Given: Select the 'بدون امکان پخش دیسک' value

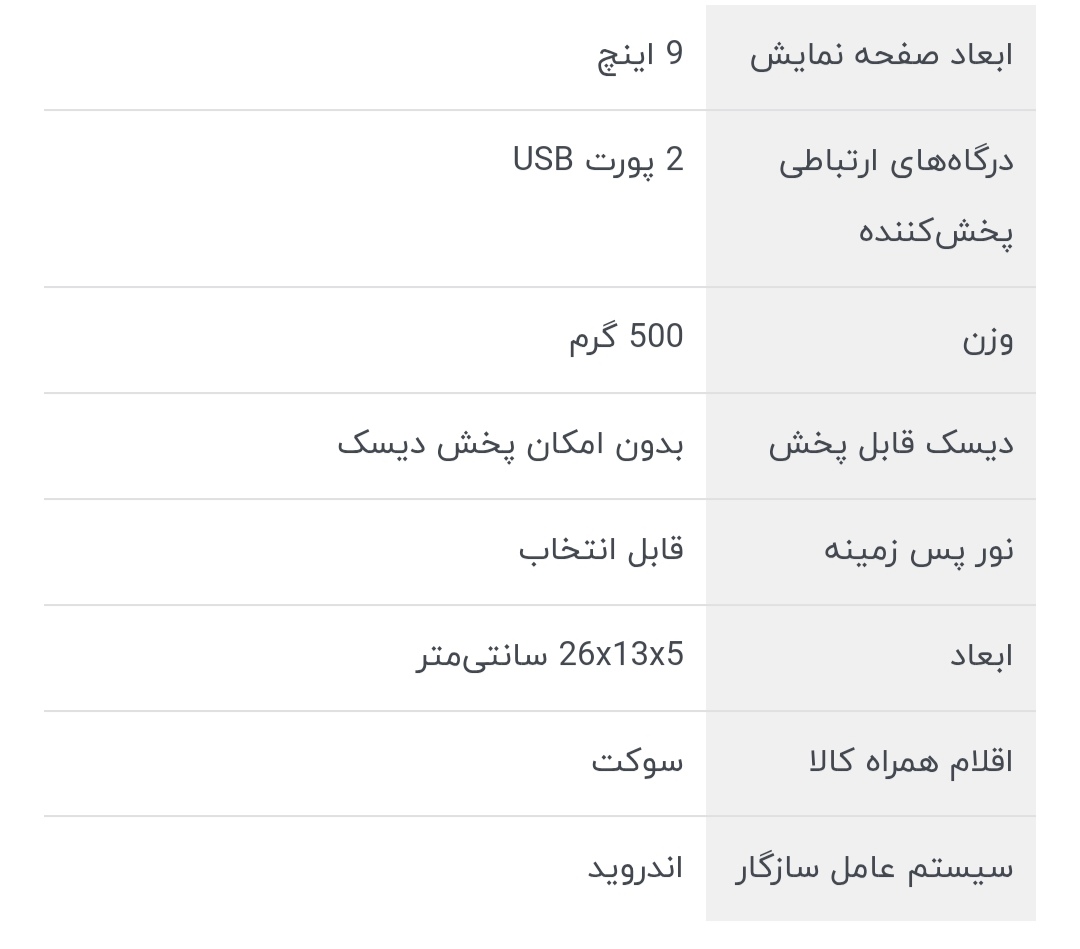Looking at the screenshot, I should pos(510,443).
